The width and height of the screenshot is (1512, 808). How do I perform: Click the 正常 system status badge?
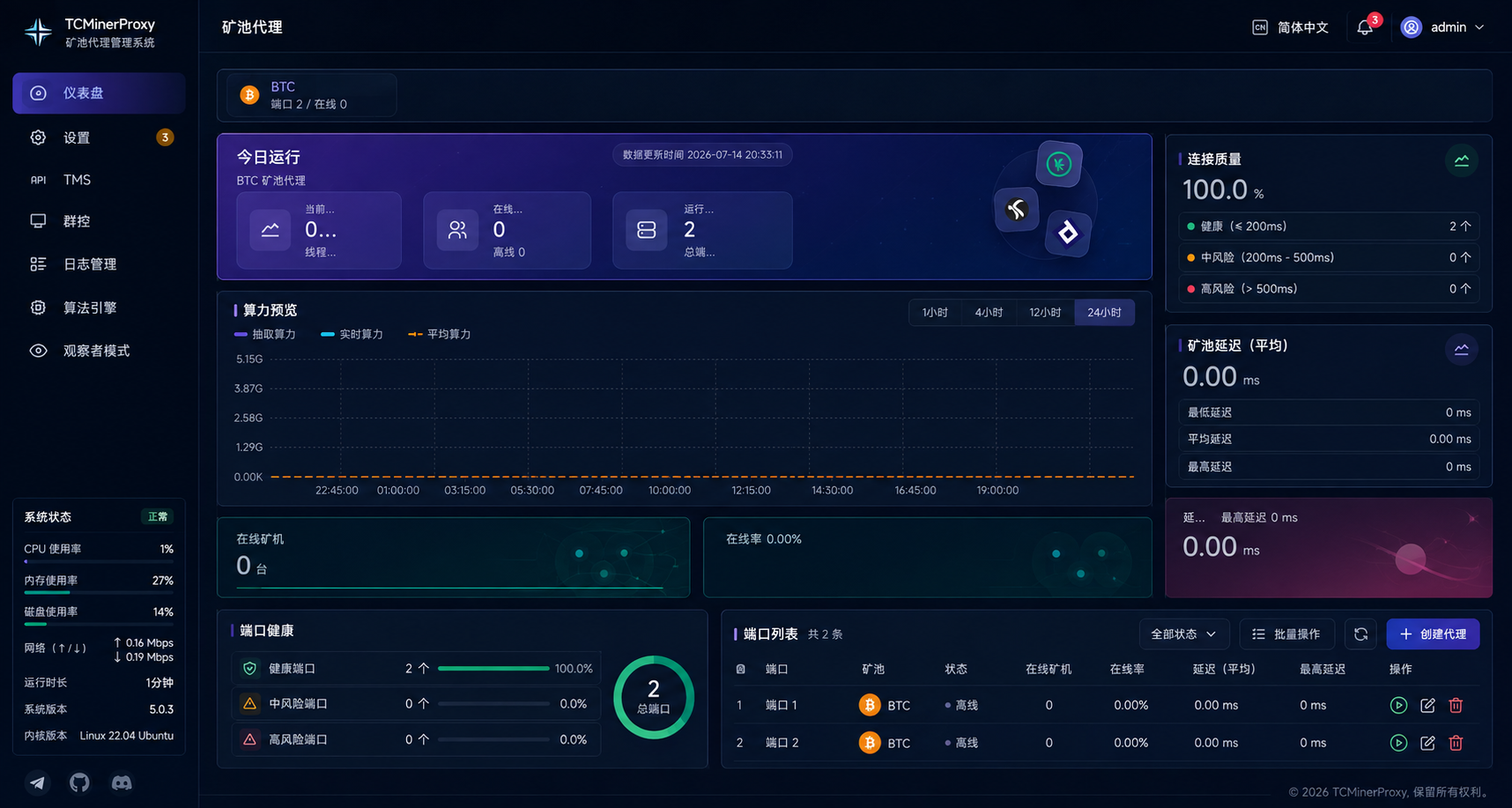pyautogui.click(x=158, y=517)
